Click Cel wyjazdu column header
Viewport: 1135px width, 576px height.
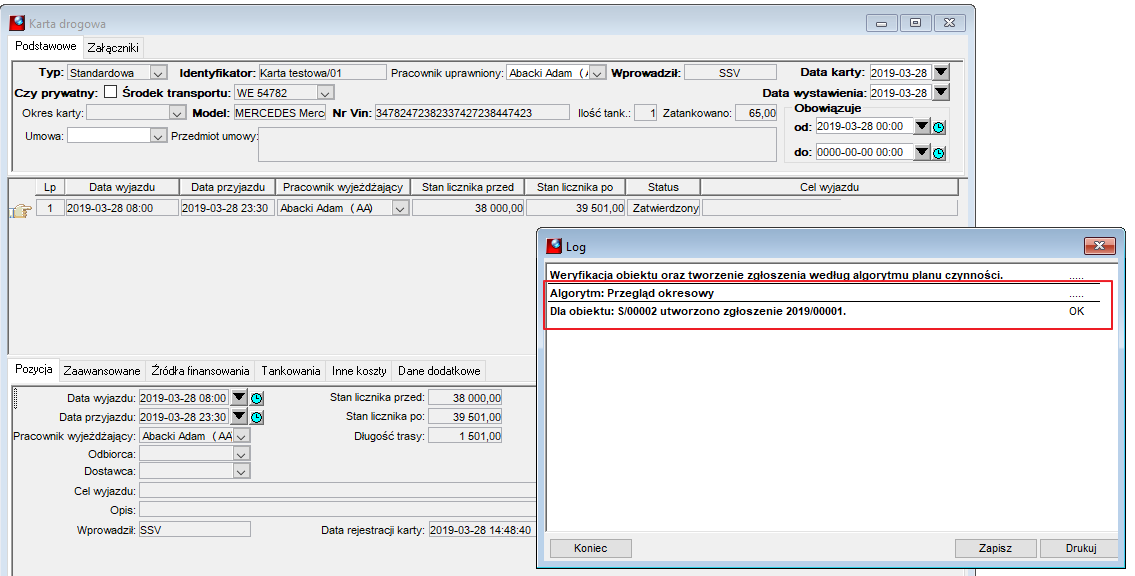[830, 187]
